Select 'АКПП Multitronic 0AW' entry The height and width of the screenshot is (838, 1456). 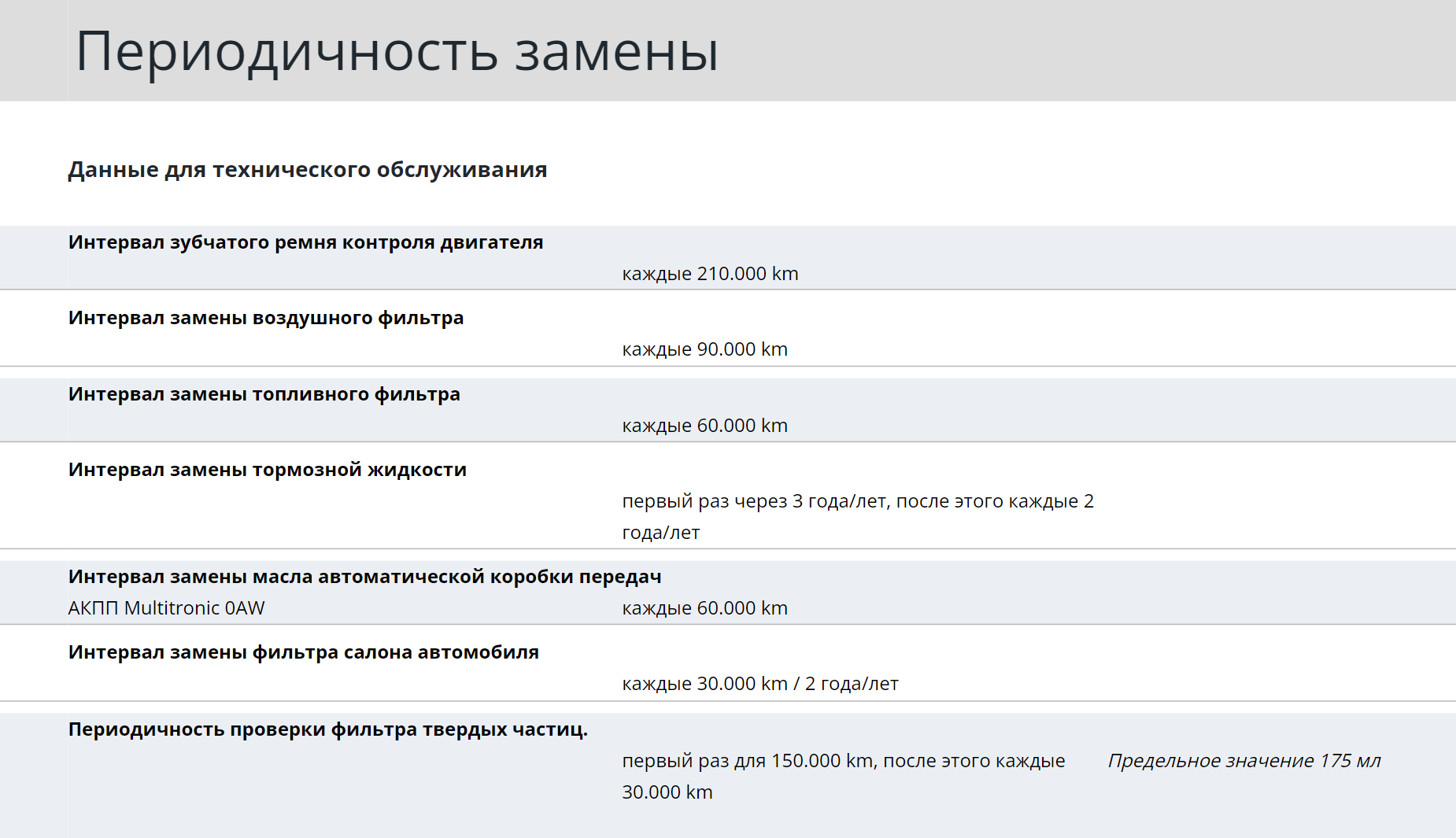(x=166, y=608)
